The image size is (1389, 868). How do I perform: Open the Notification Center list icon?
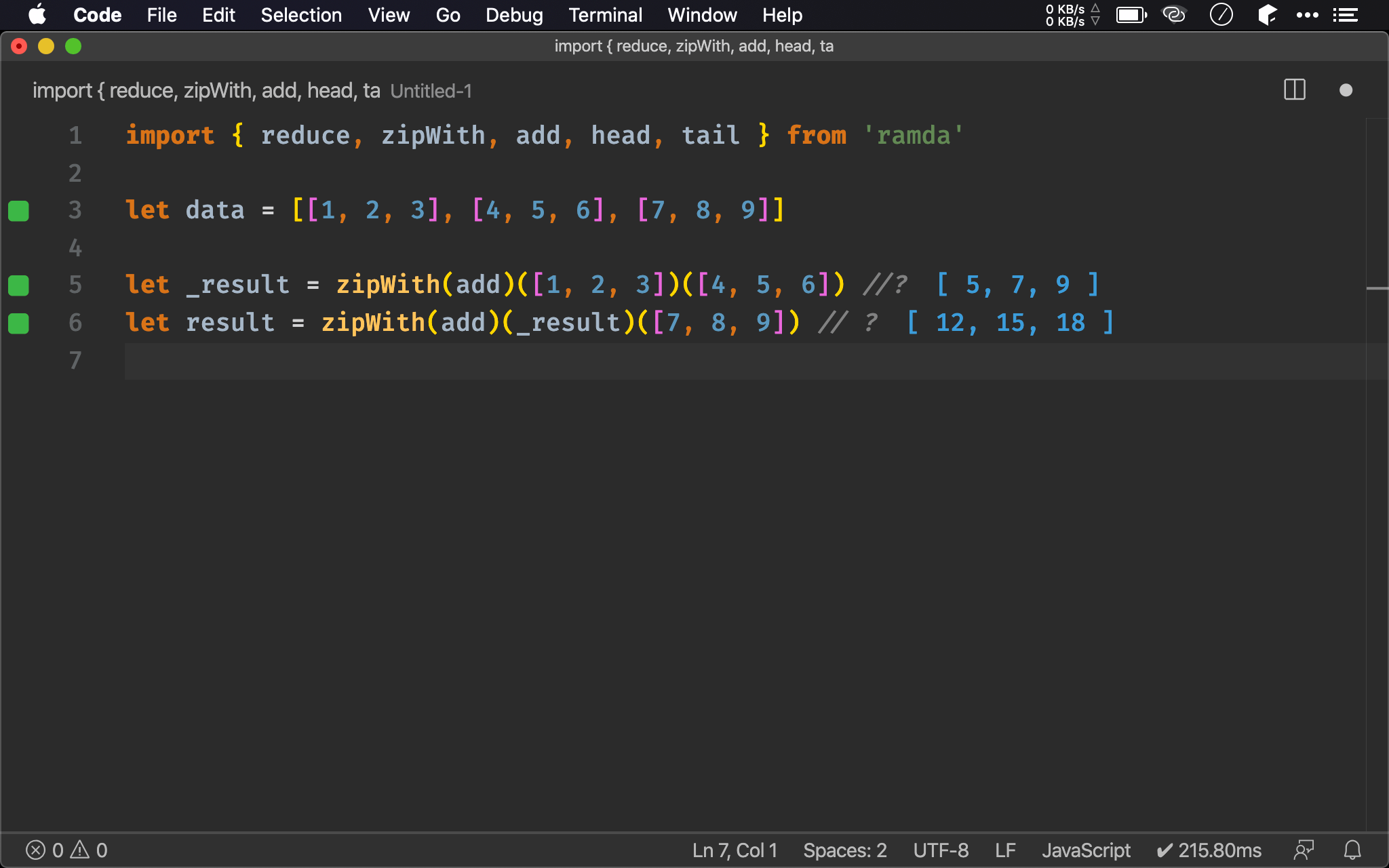coord(1345,15)
